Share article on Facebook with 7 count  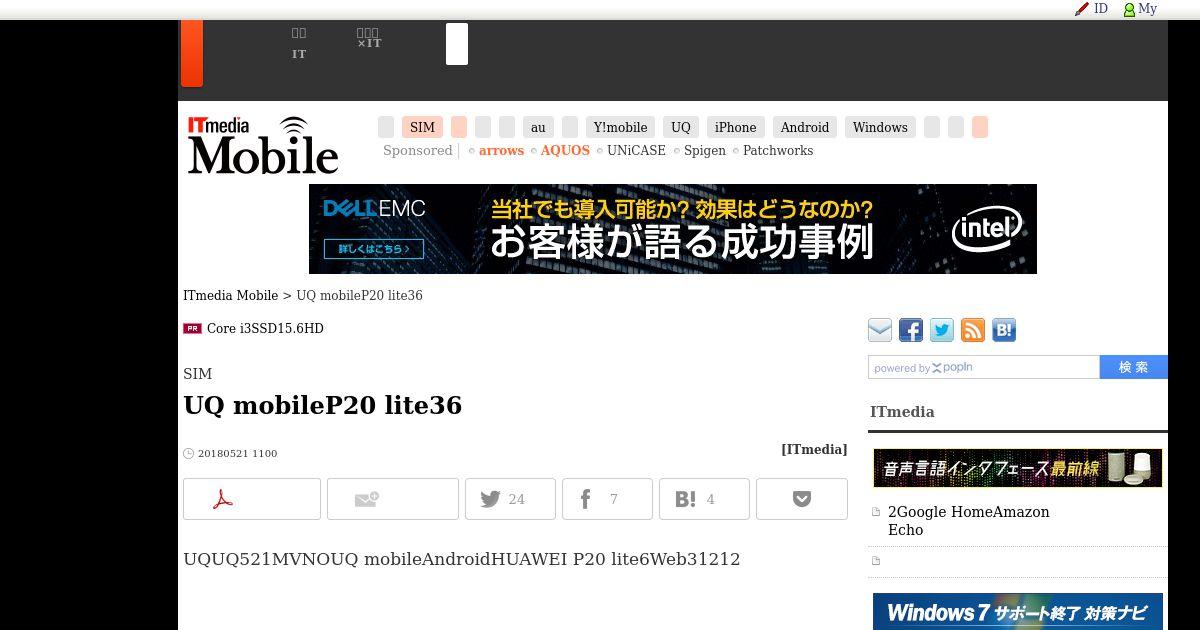pyautogui.click(x=607, y=499)
